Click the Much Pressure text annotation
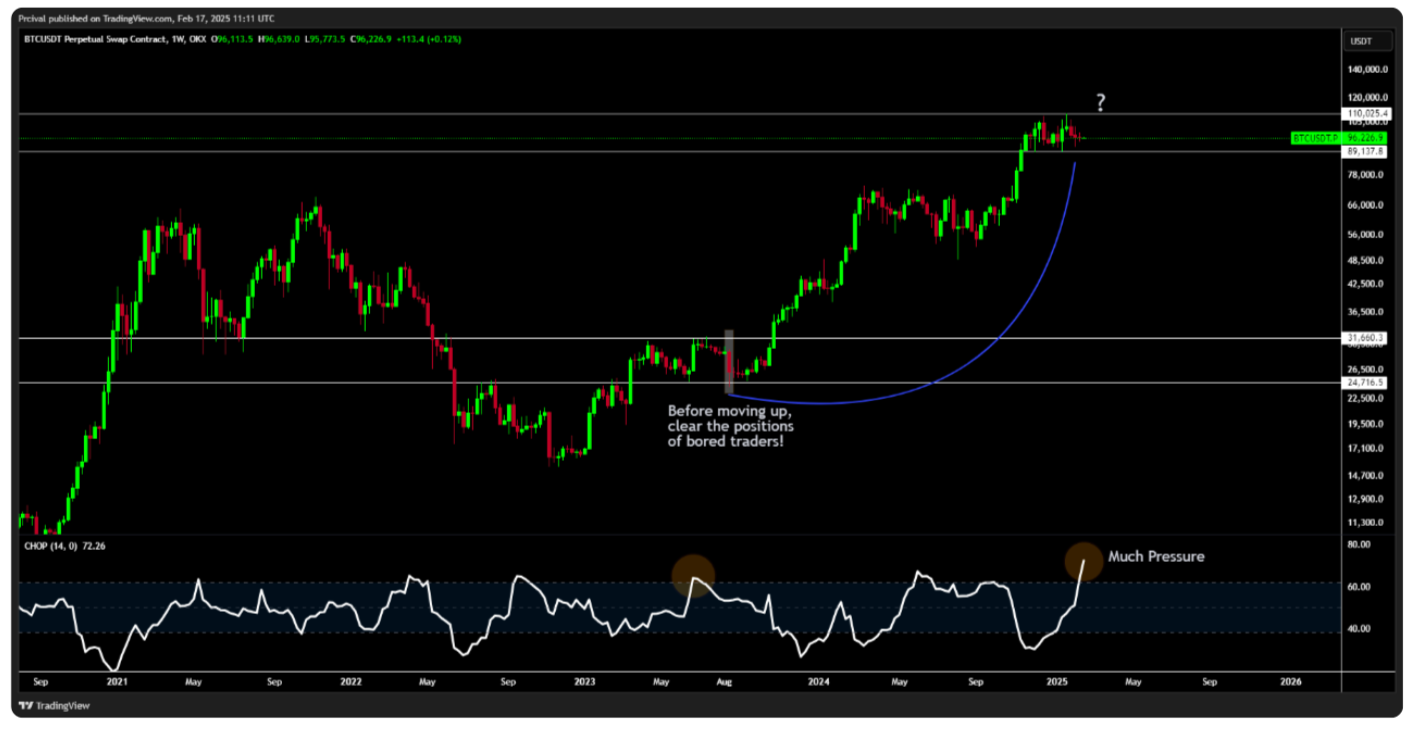Viewport: 1411px width, 729px height. click(1157, 556)
